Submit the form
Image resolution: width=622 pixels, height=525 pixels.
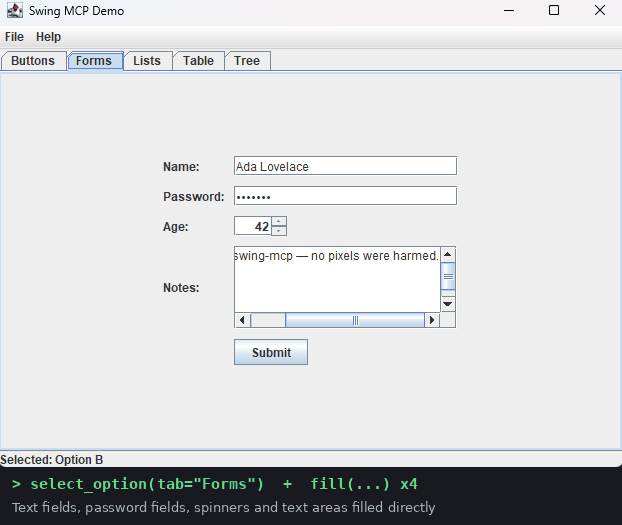(271, 352)
